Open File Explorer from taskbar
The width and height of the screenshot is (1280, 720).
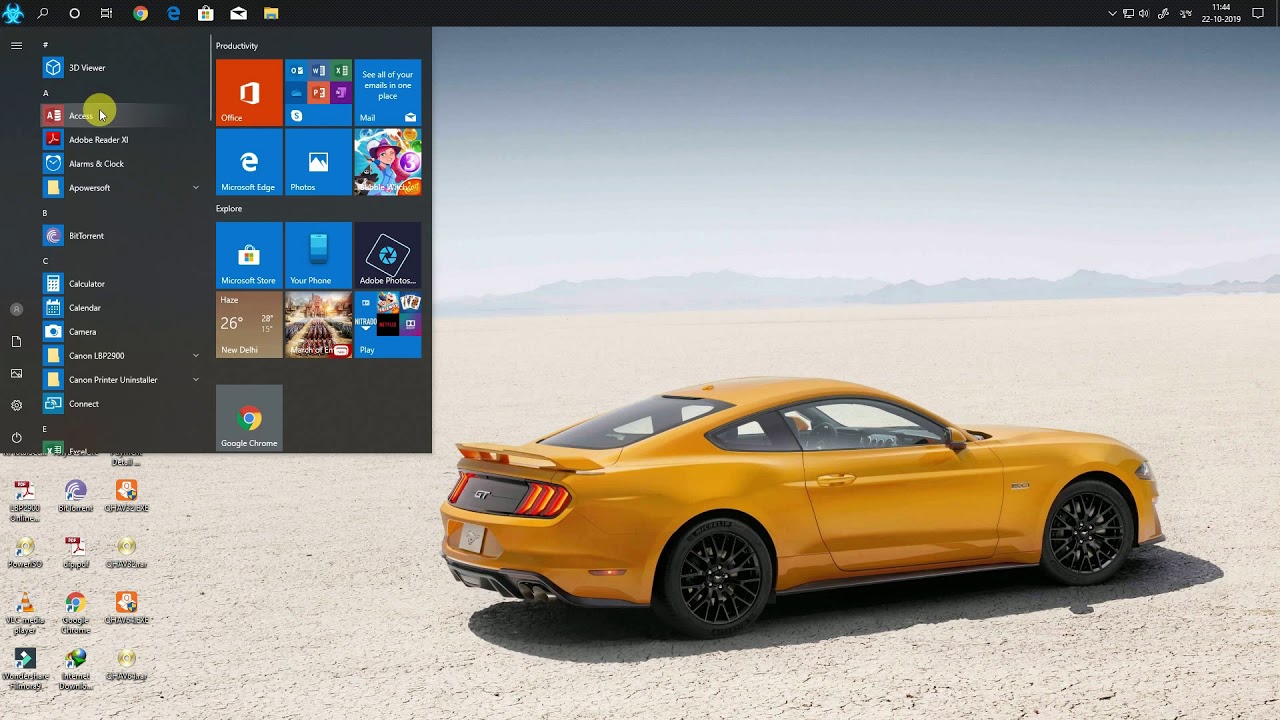tap(270, 13)
